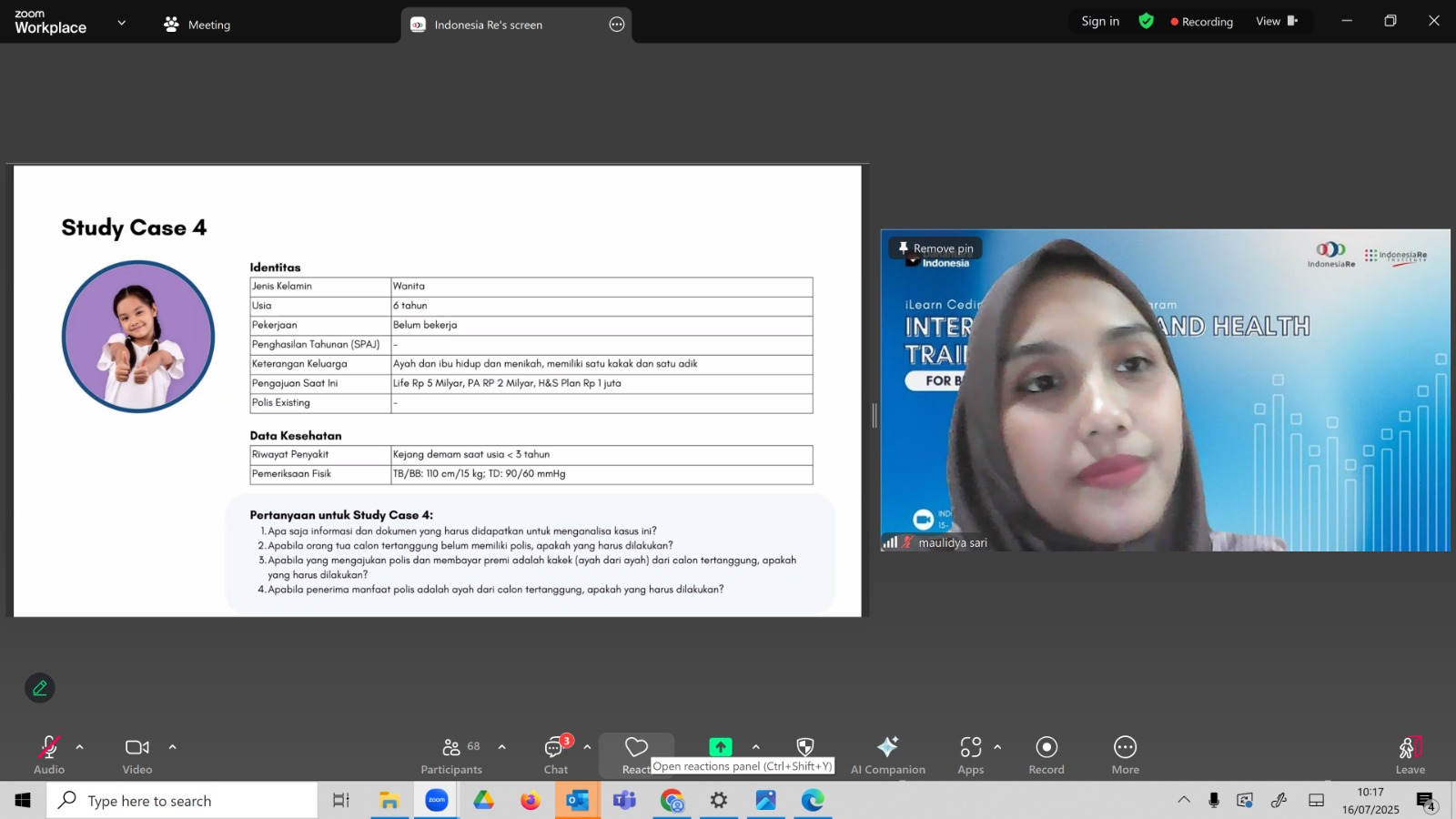The image size is (1456, 819).
Task: Open the green annotate pencil button
Action: click(x=40, y=688)
